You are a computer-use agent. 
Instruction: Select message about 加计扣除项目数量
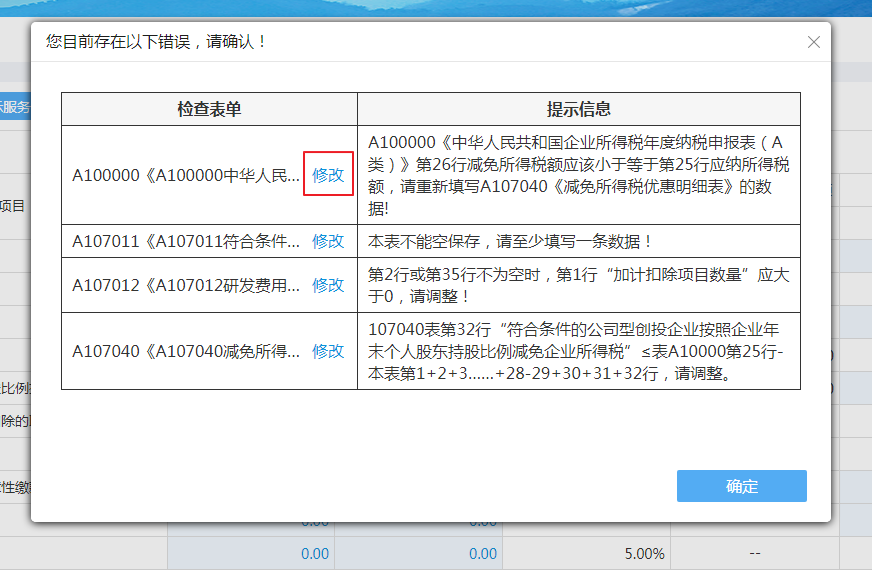pos(578,285)
